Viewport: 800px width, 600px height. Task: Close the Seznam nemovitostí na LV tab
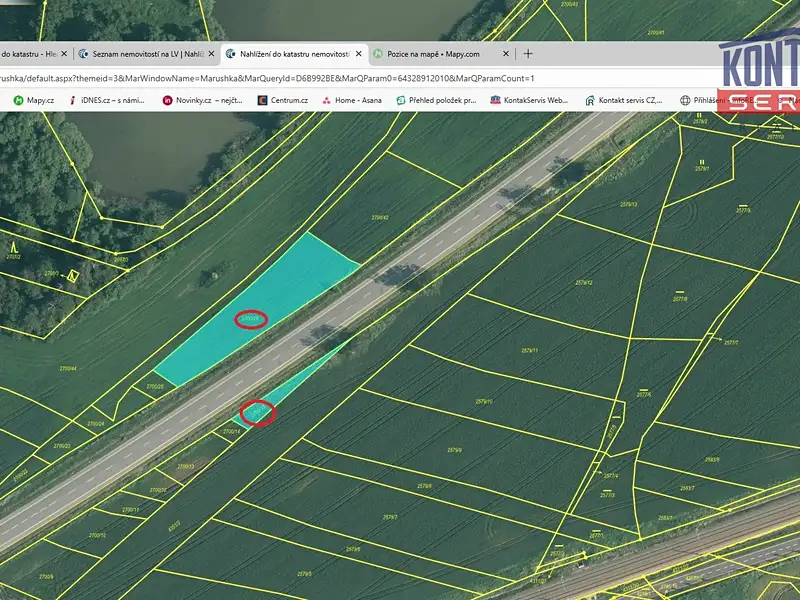[x=211, y=54]
